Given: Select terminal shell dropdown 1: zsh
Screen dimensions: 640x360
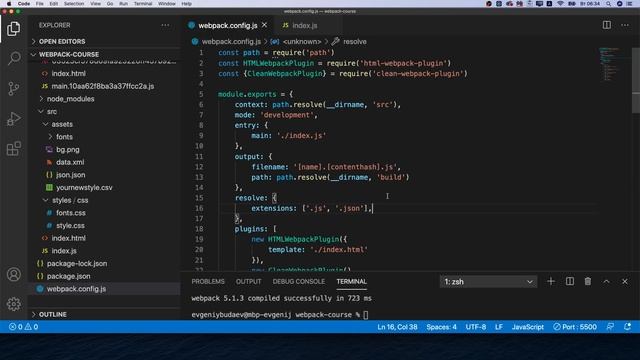Looking at the screenshot, I should (x=488, y=282).
